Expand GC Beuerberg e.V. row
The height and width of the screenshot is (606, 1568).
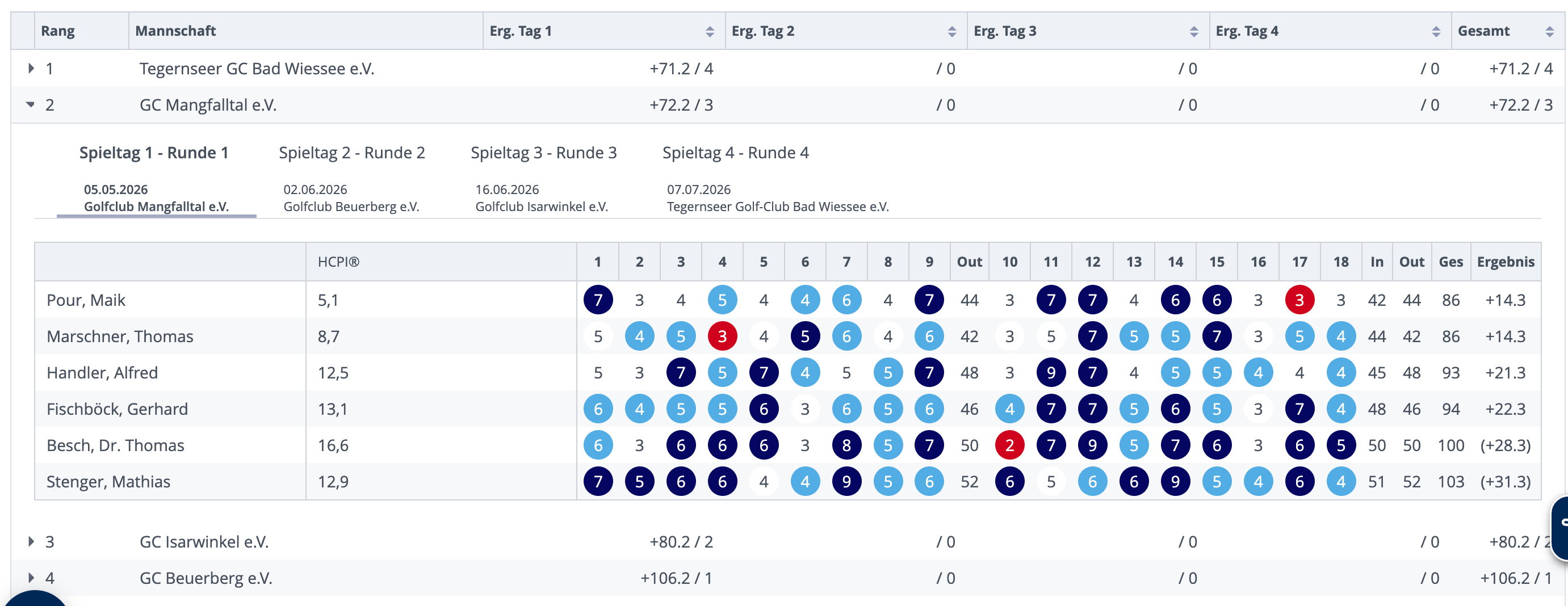coord(31,578)
